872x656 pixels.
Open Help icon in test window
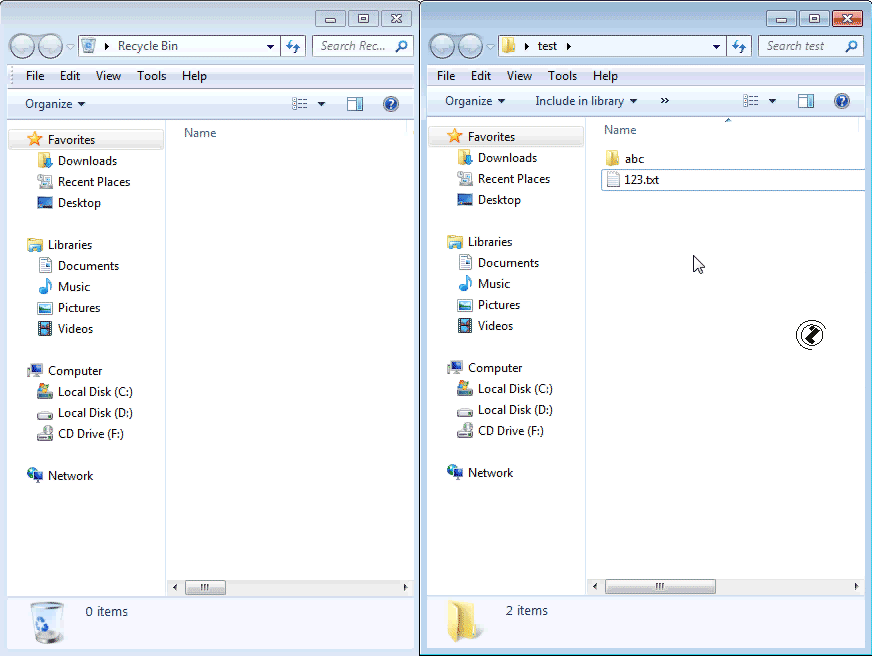click(842, 101)
